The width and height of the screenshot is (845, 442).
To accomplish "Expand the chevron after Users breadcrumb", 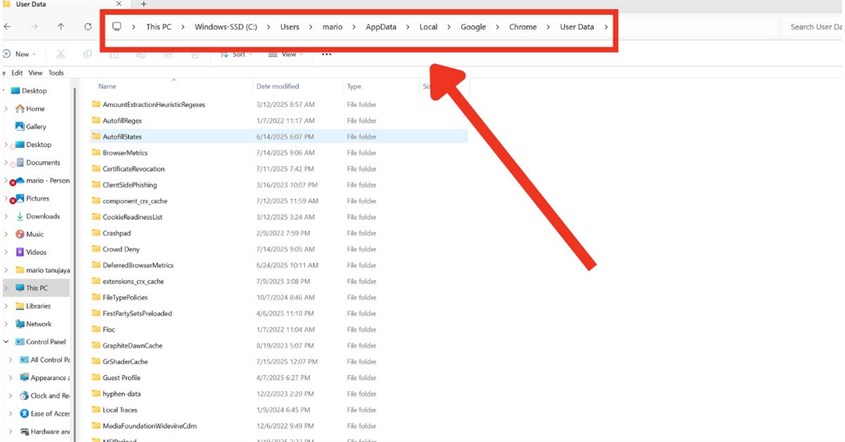I will (x=311, y=26).
